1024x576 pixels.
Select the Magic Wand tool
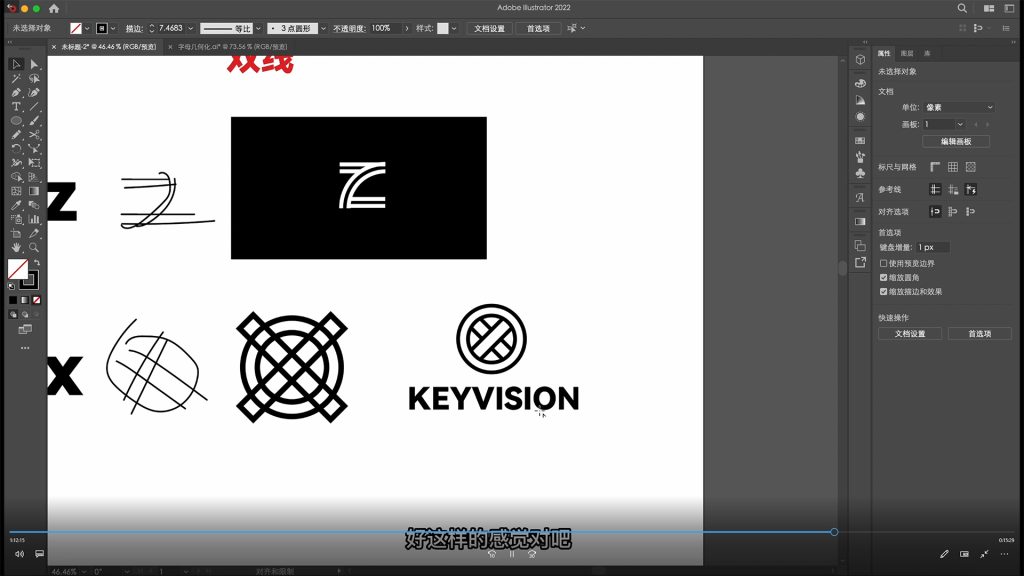16,78
